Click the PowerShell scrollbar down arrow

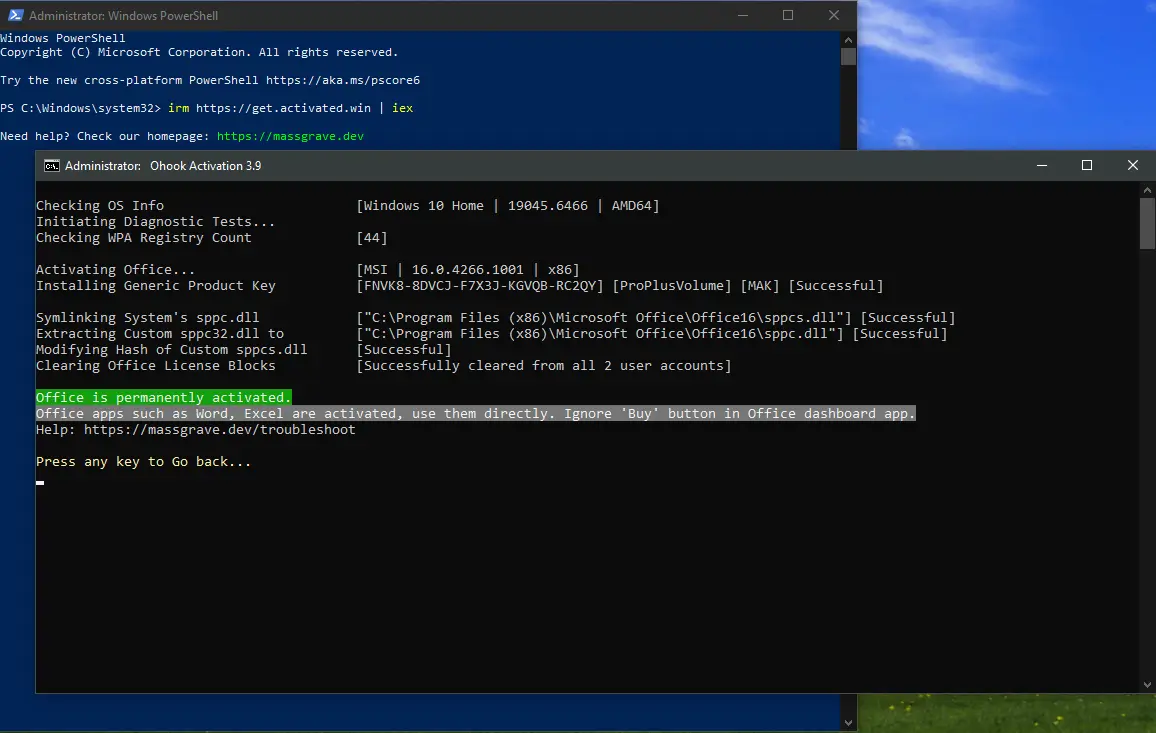[848, 722]
